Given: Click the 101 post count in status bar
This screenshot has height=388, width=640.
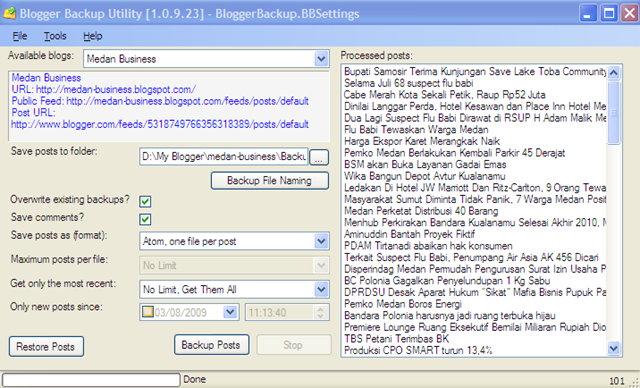Looking at the screenshot, I should tap(617, 381).
